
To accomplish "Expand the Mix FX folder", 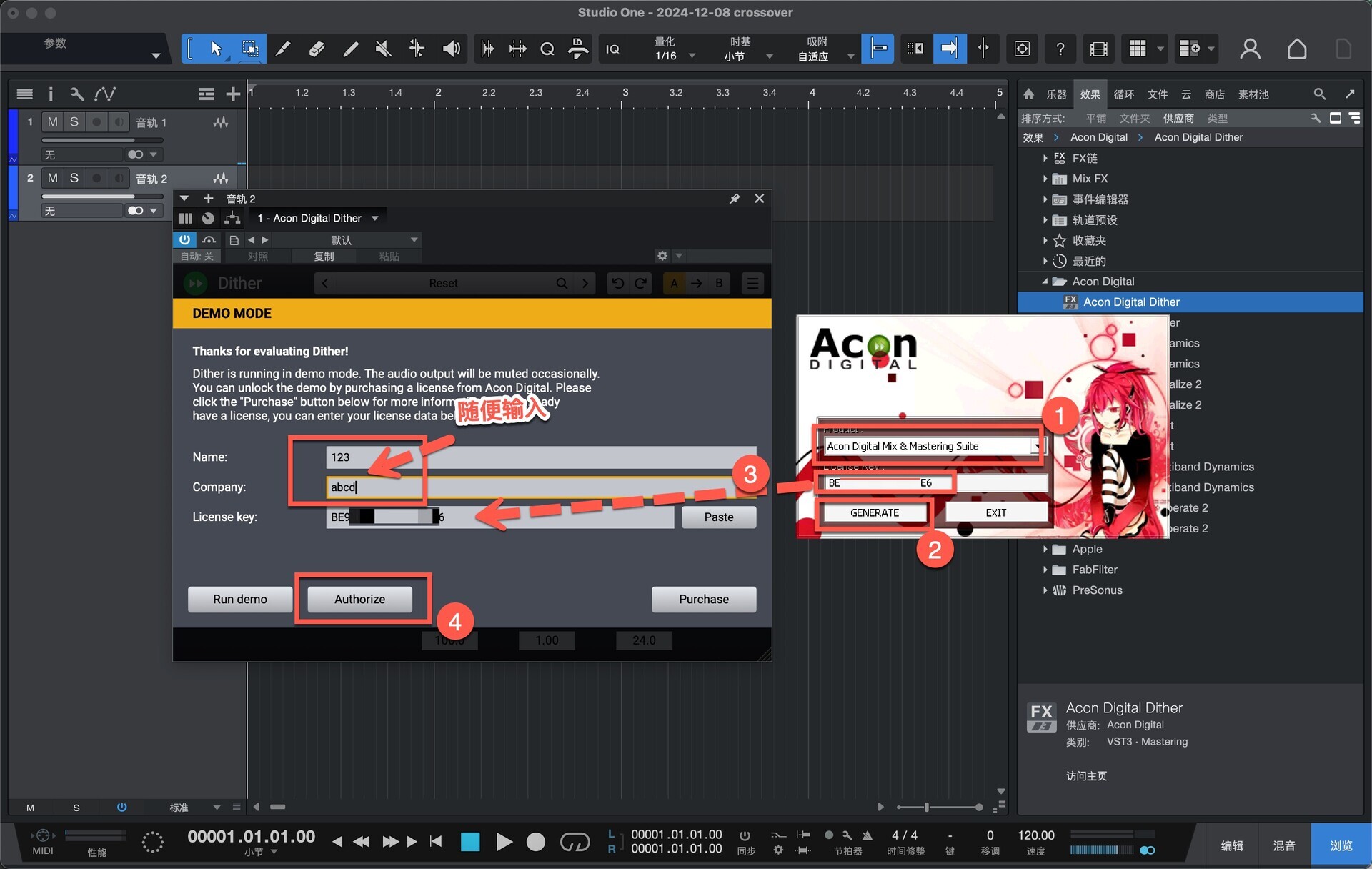I will coord(1045,179).
